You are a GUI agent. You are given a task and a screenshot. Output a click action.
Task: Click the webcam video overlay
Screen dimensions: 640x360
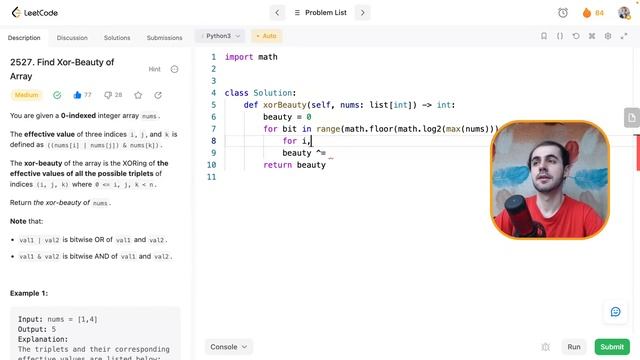click(550, 180)
